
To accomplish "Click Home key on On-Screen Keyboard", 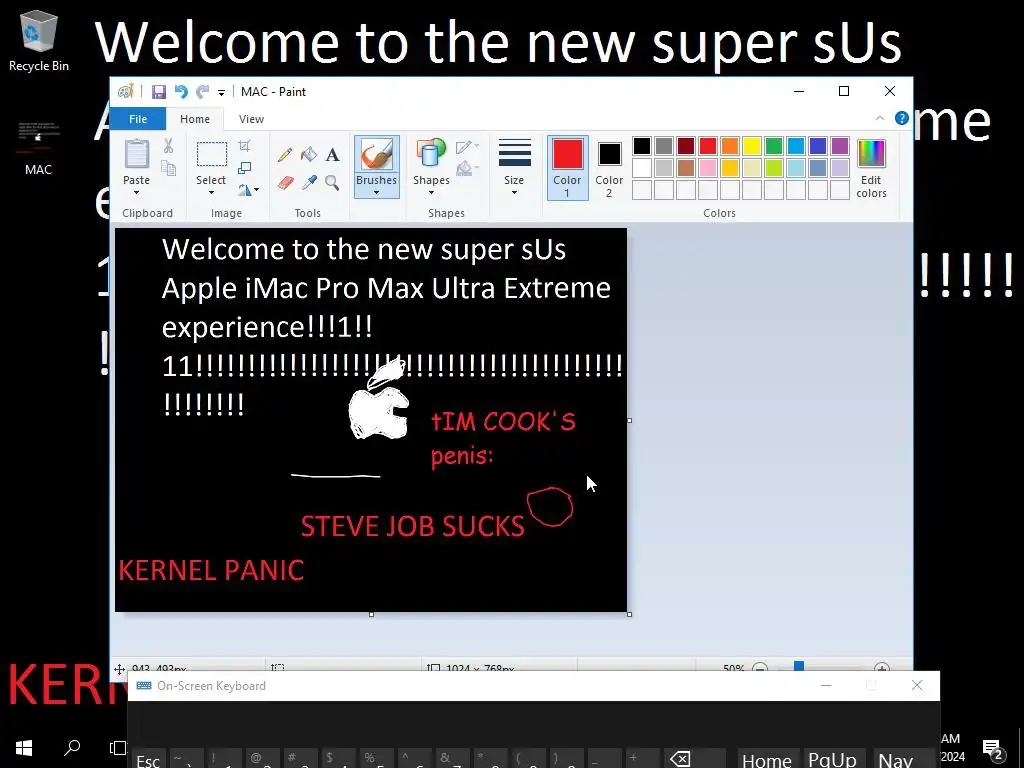I will (x=768, y=759).
